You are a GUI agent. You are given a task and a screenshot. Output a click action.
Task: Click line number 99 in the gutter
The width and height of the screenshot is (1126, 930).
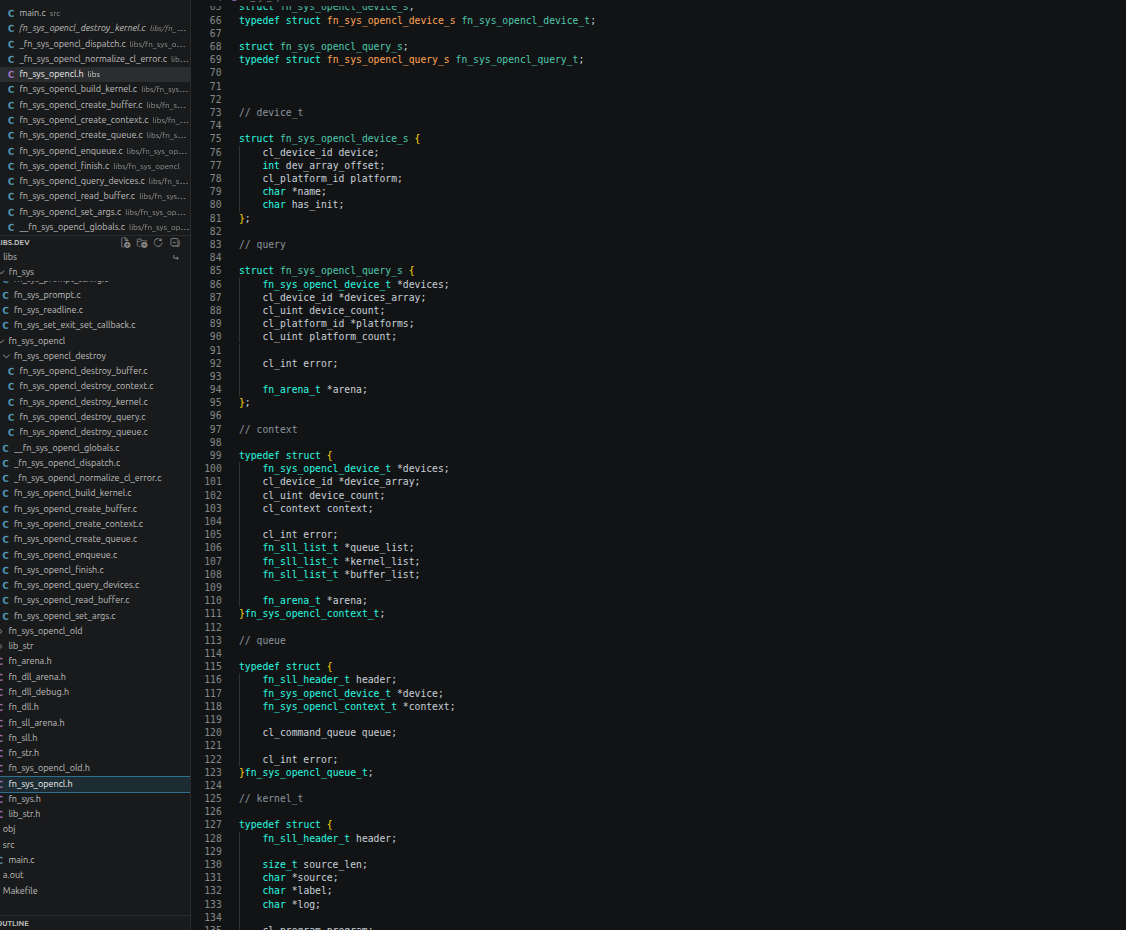215,456
